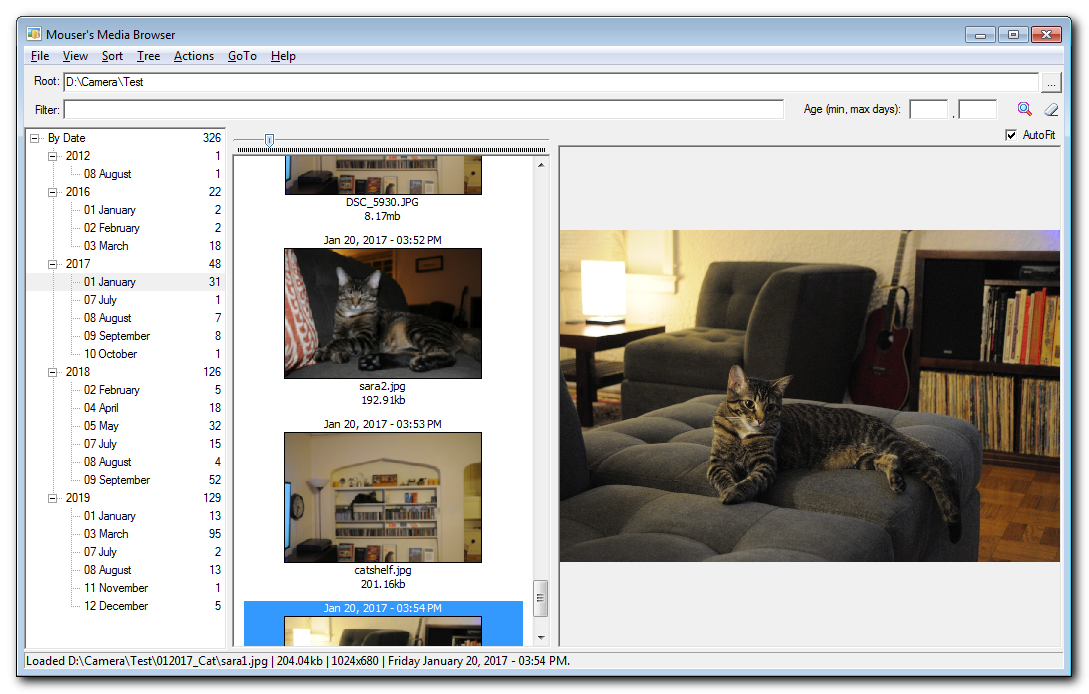Select the catshelf.jpg thumbnail
Viewport: 1089px width, 694px height.
click(x=383, y=497)
